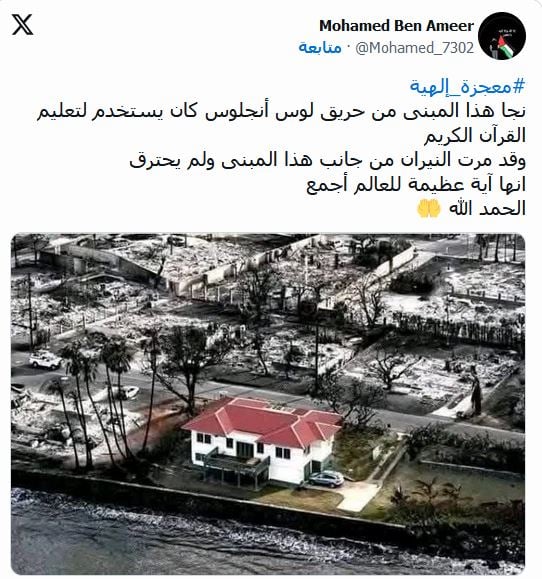Click the house's dark front balcony
The height and width of the screenshot is (579, 542).
click(x=236, y=462)
